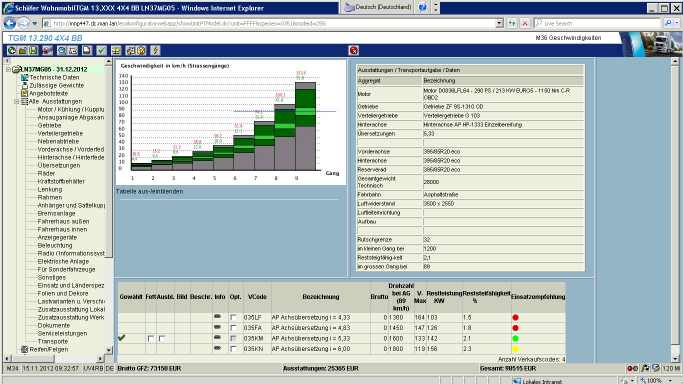Click the save disk toolbar icon

click(33, 51)
